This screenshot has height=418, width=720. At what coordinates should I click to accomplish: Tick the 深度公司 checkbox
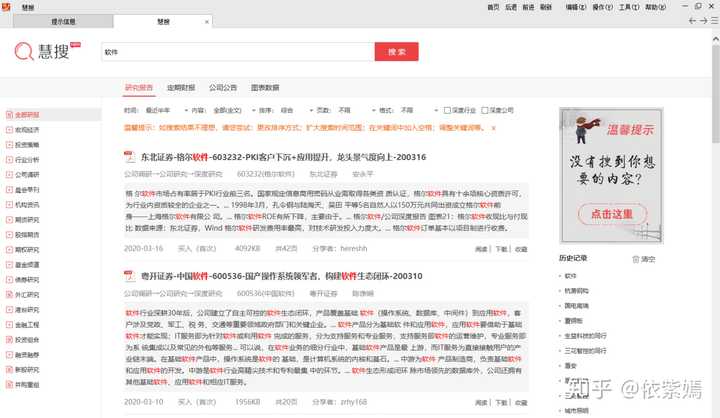(485, 110)
